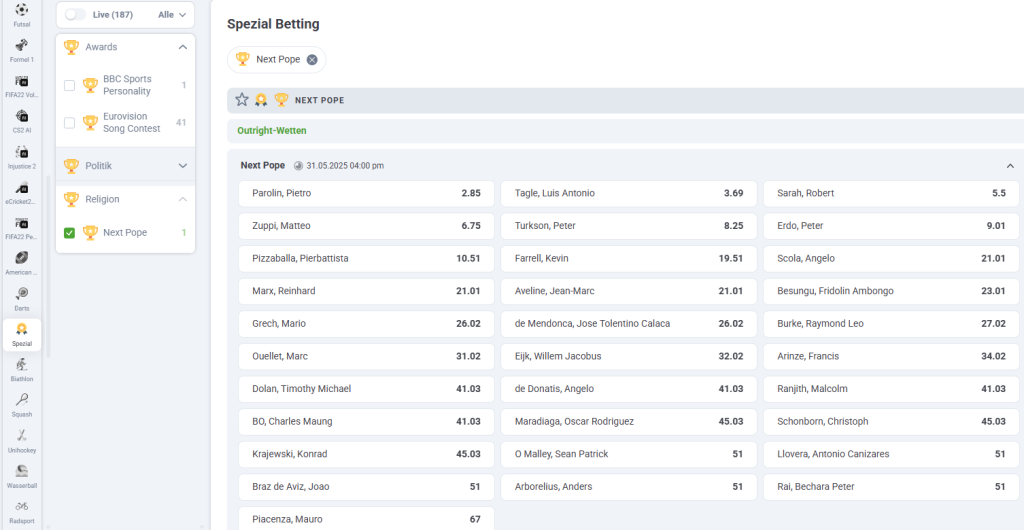Expand the Politik section
The image size is (1024, 532).
coord(183,166)
